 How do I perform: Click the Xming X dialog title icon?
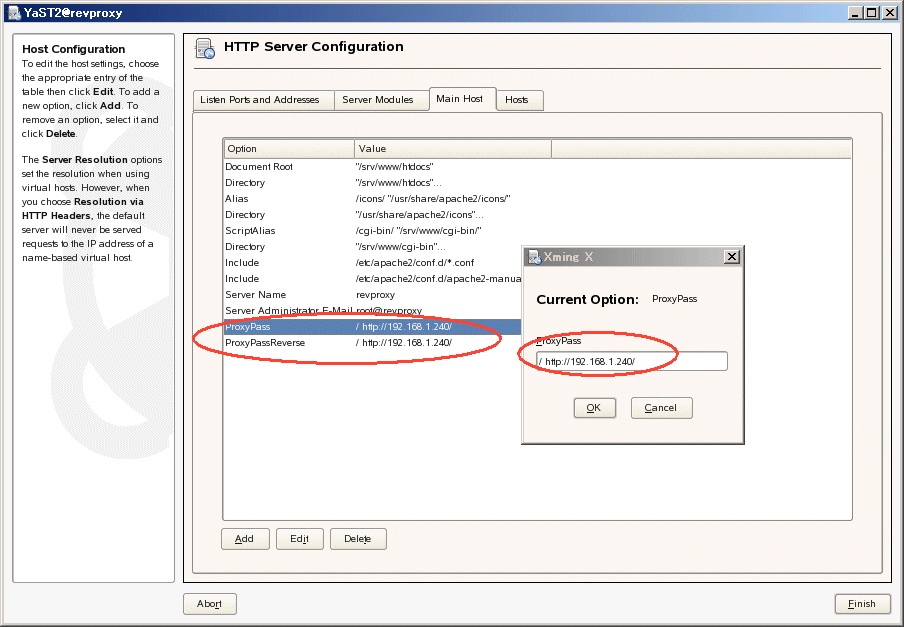pos(534,257)
